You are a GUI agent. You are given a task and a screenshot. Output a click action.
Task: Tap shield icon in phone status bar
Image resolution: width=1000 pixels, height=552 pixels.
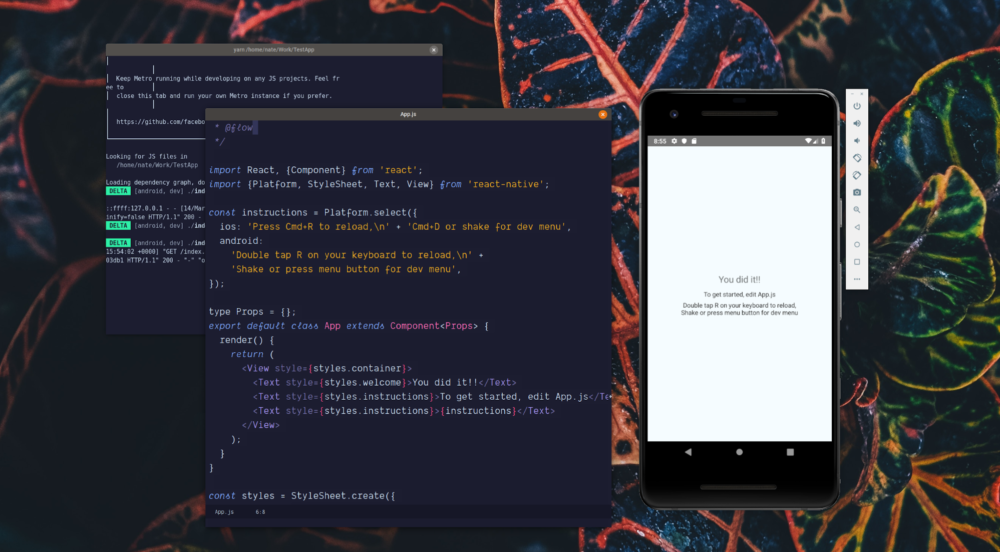coord(684,141)
